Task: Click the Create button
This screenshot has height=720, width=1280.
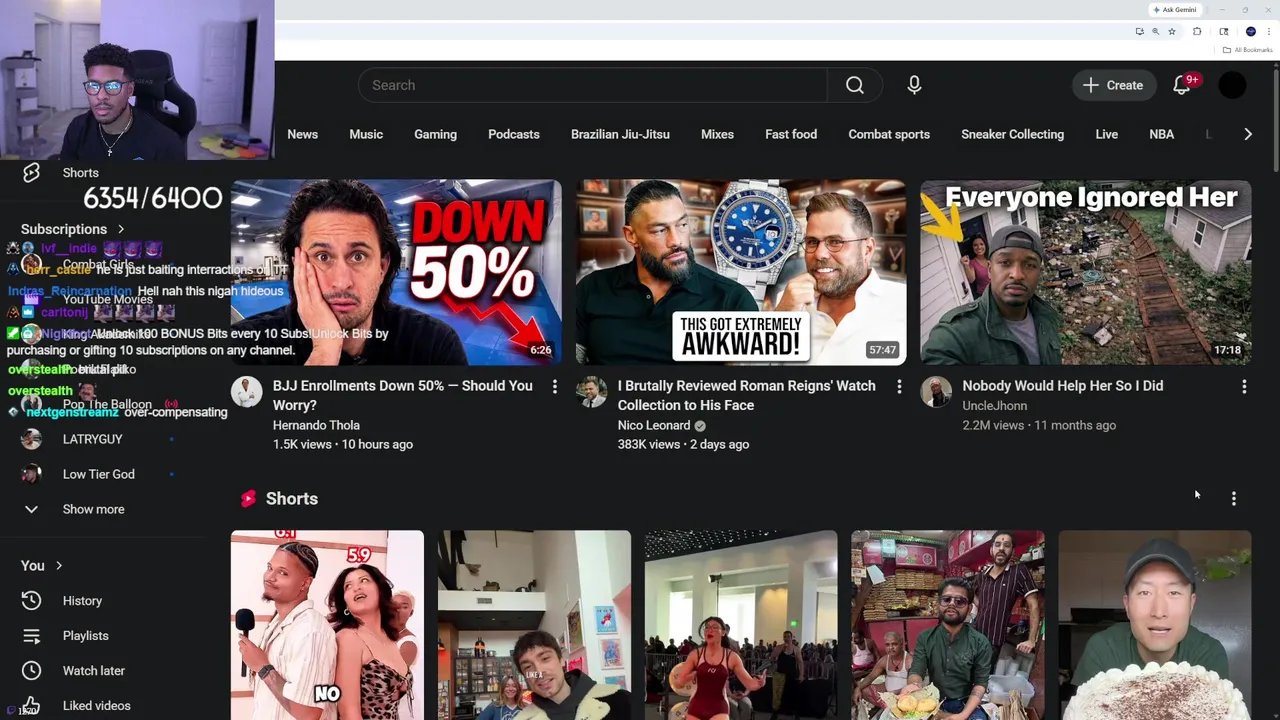Action: (x=1113, y=85)
